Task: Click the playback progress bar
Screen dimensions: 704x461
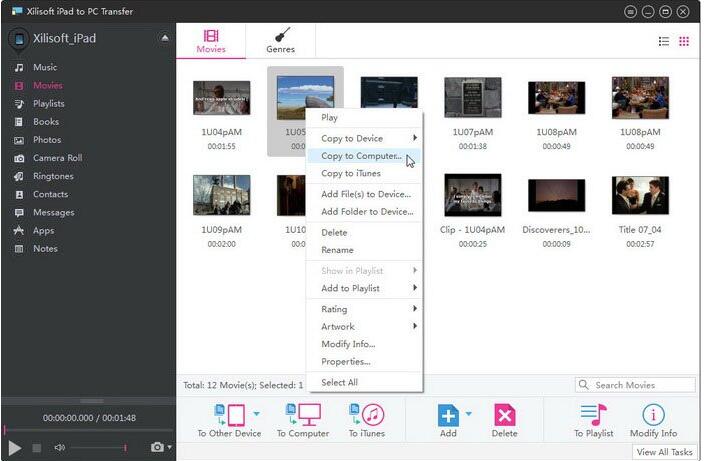Action: click(x=88, y=430)
